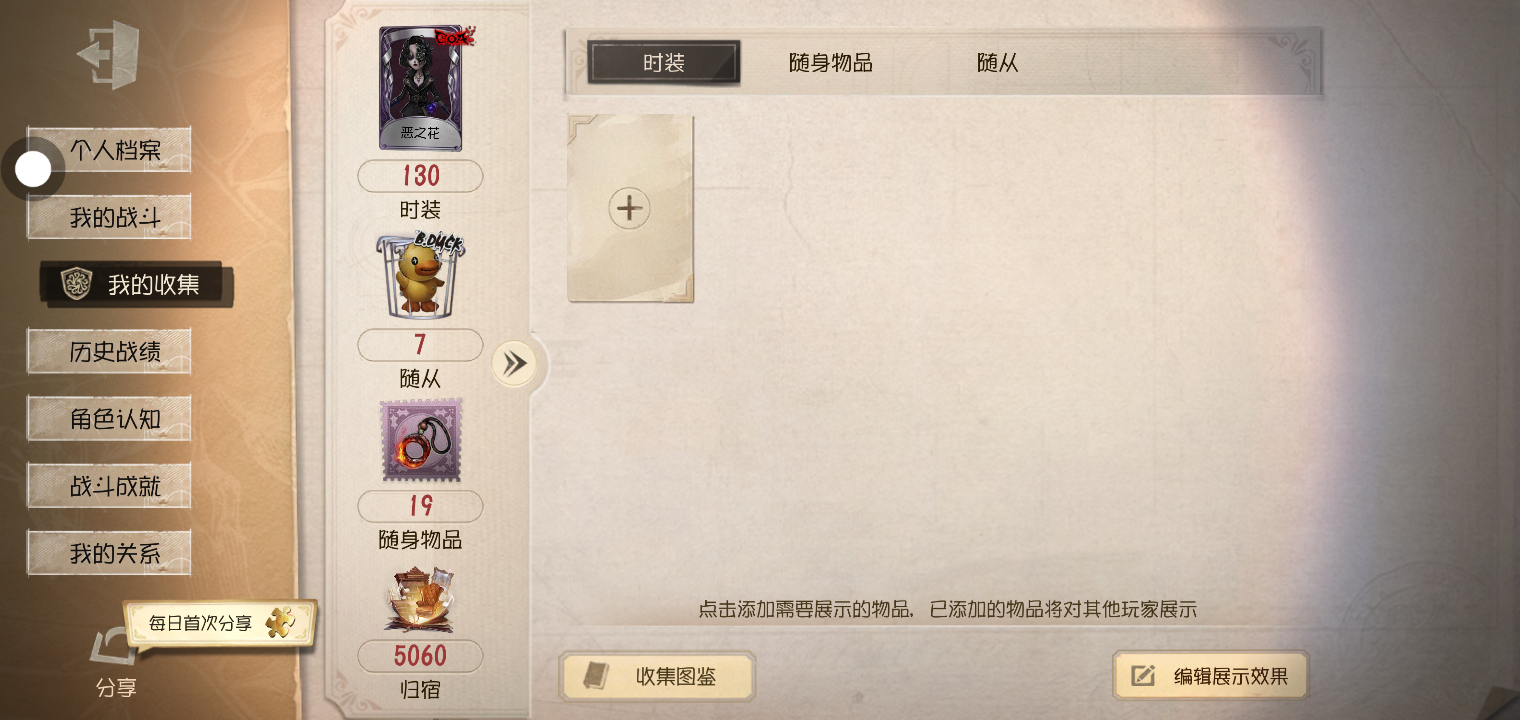Open the 恶之花 costume card

click(421, 88)
